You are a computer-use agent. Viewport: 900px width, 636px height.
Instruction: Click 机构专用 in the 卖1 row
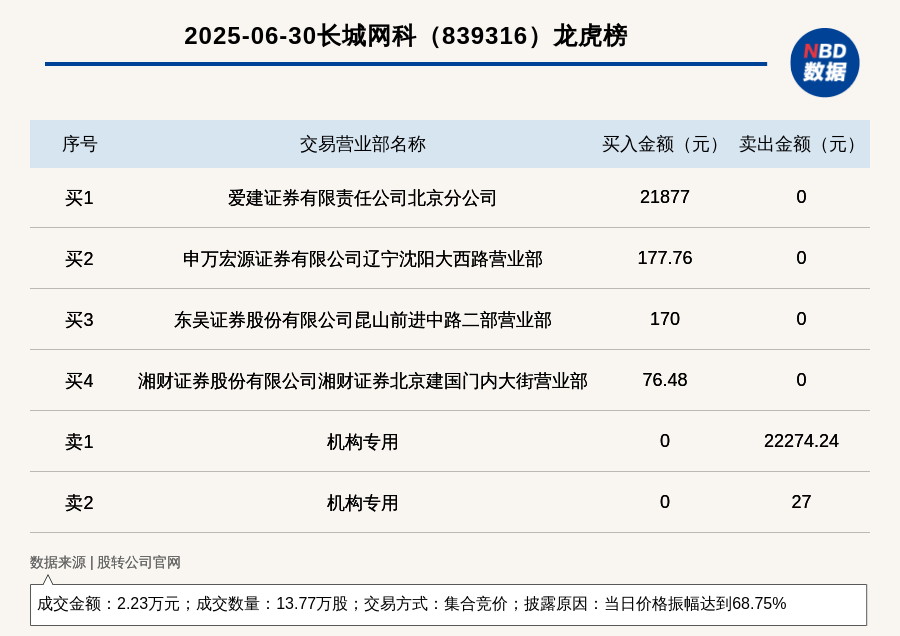[363, 442]
